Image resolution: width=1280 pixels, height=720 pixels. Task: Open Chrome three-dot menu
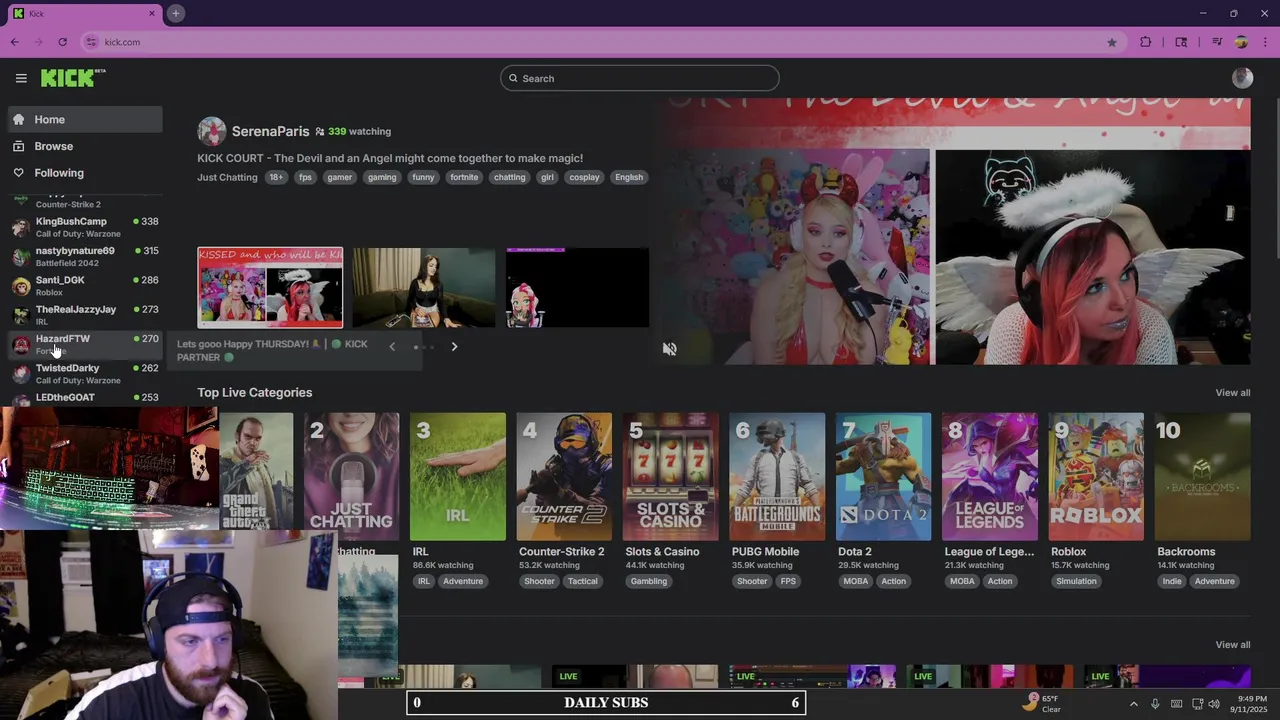click(1264, 42)
